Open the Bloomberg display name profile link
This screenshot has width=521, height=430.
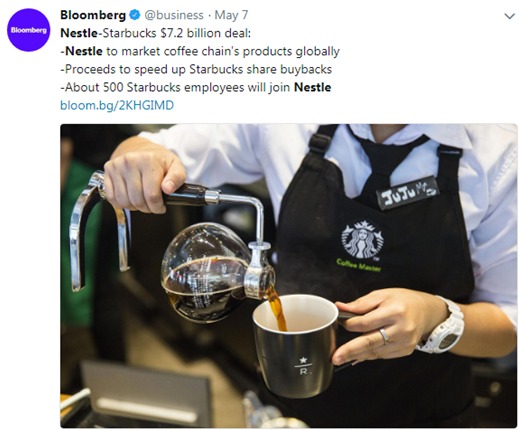[93, 15]
